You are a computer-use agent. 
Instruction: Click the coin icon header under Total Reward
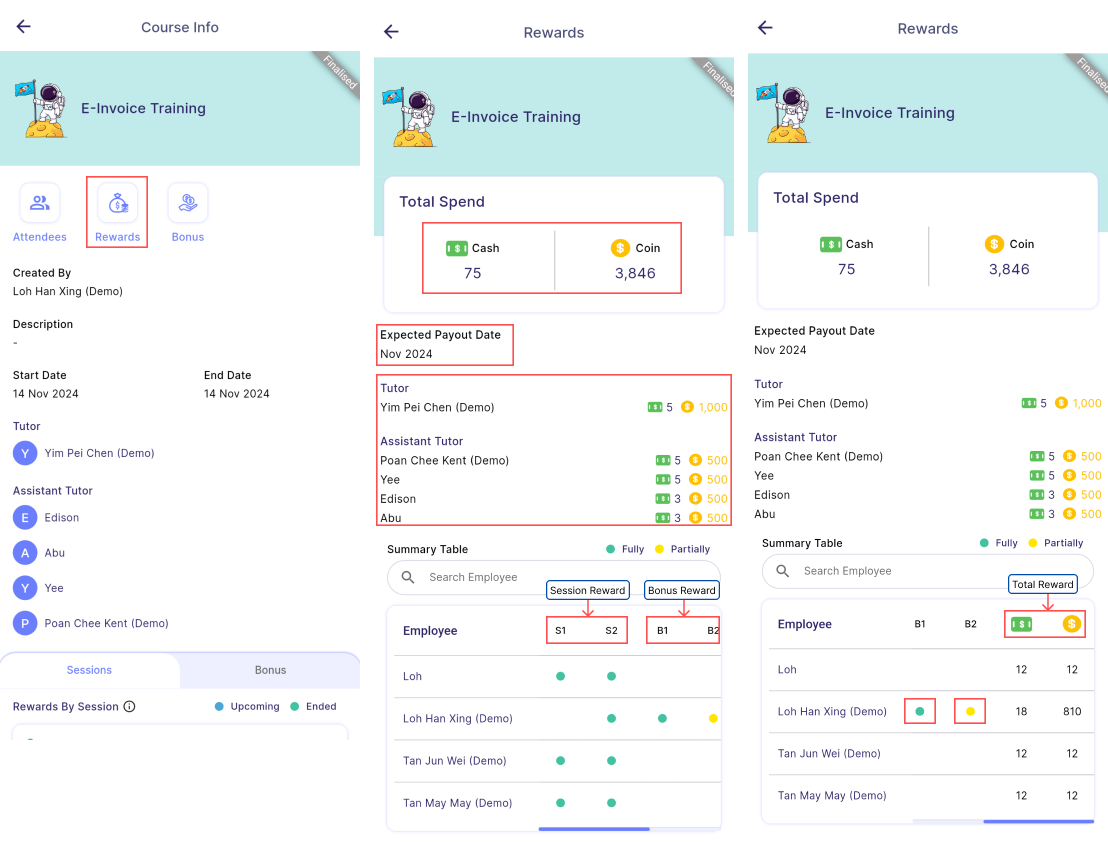(x=1072, y=624)
